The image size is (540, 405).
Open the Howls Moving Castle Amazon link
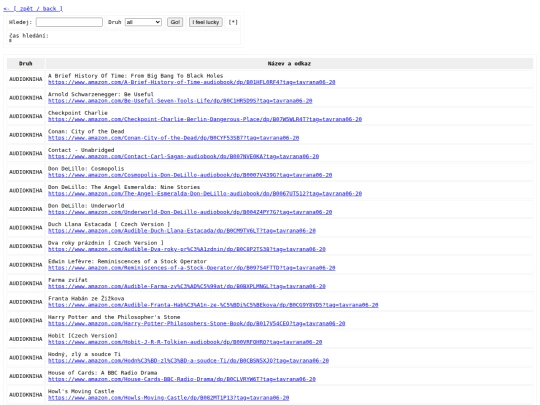(x=168, y=398)
